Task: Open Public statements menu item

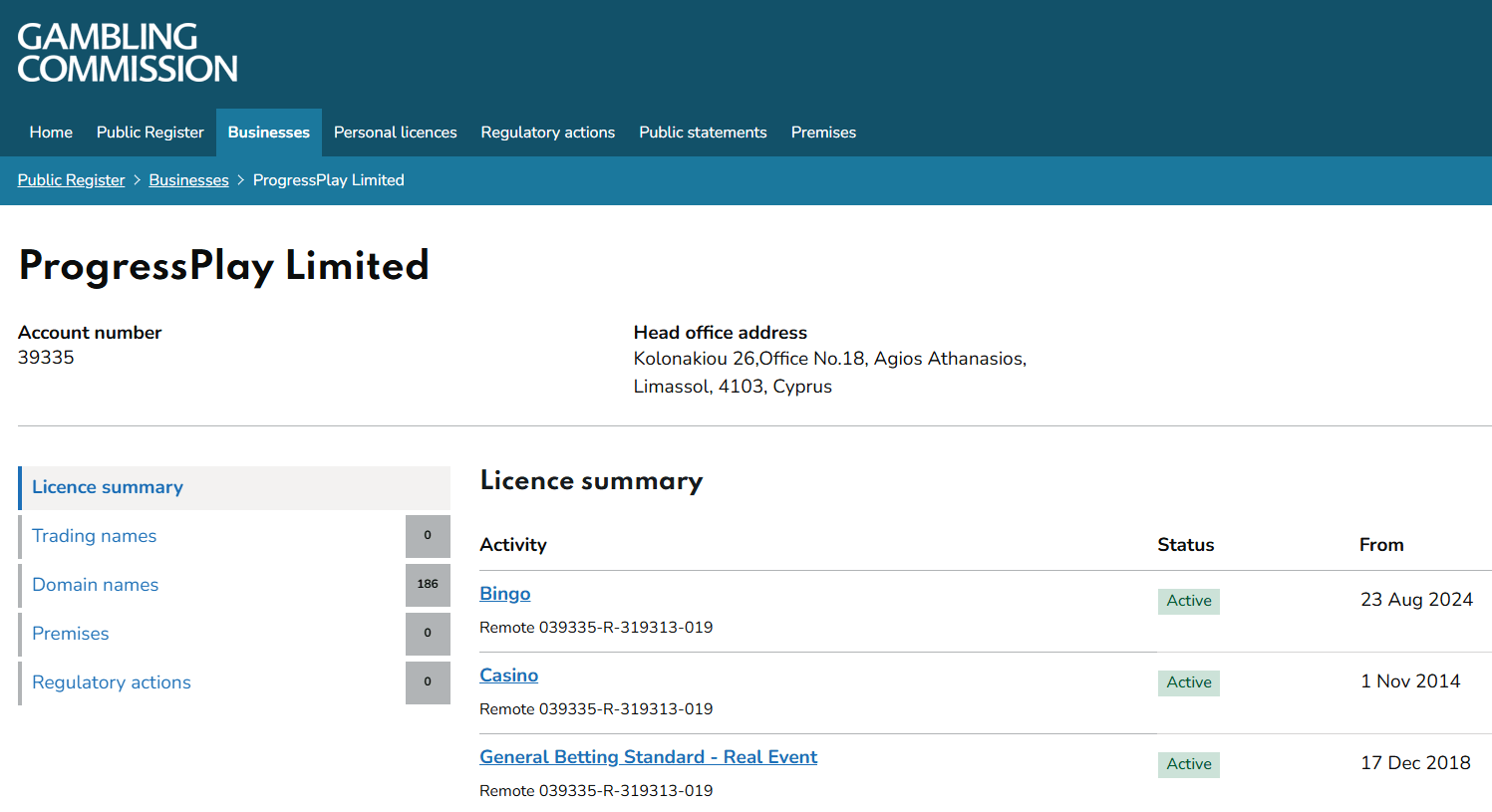Action: click(703, 133)
